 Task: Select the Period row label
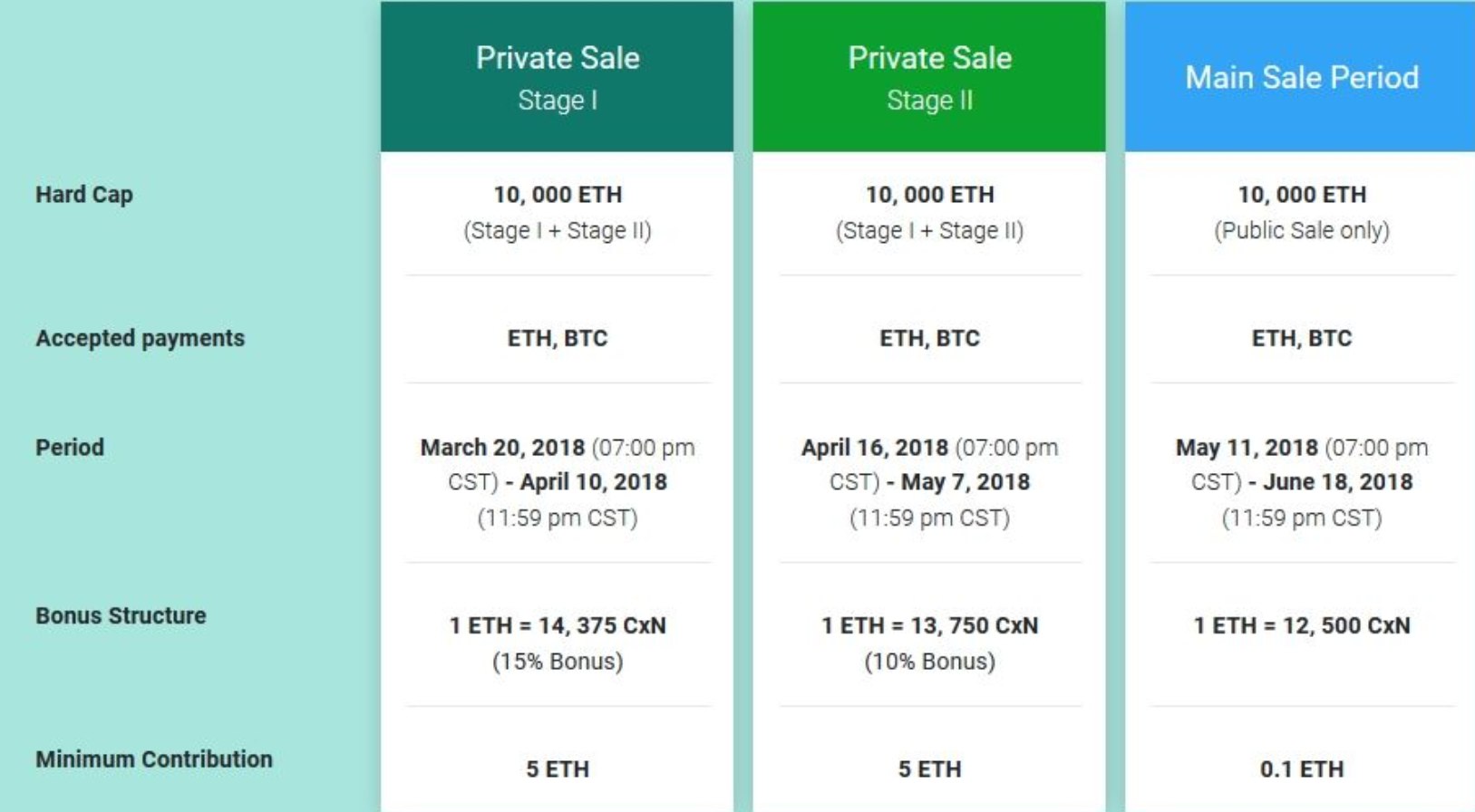(70, 447)
